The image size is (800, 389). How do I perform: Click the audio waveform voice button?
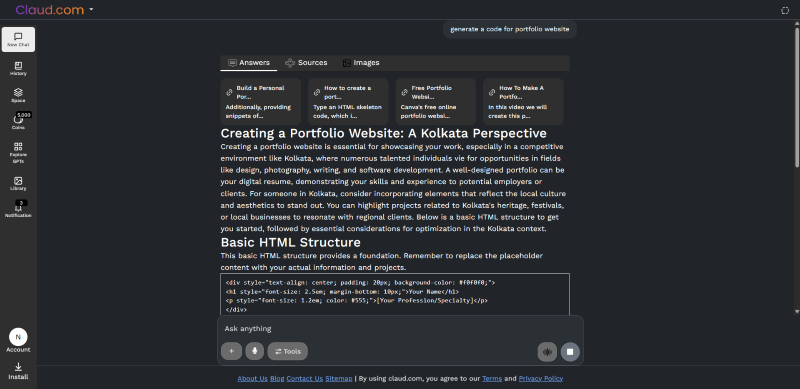click(x=547, y=352)
